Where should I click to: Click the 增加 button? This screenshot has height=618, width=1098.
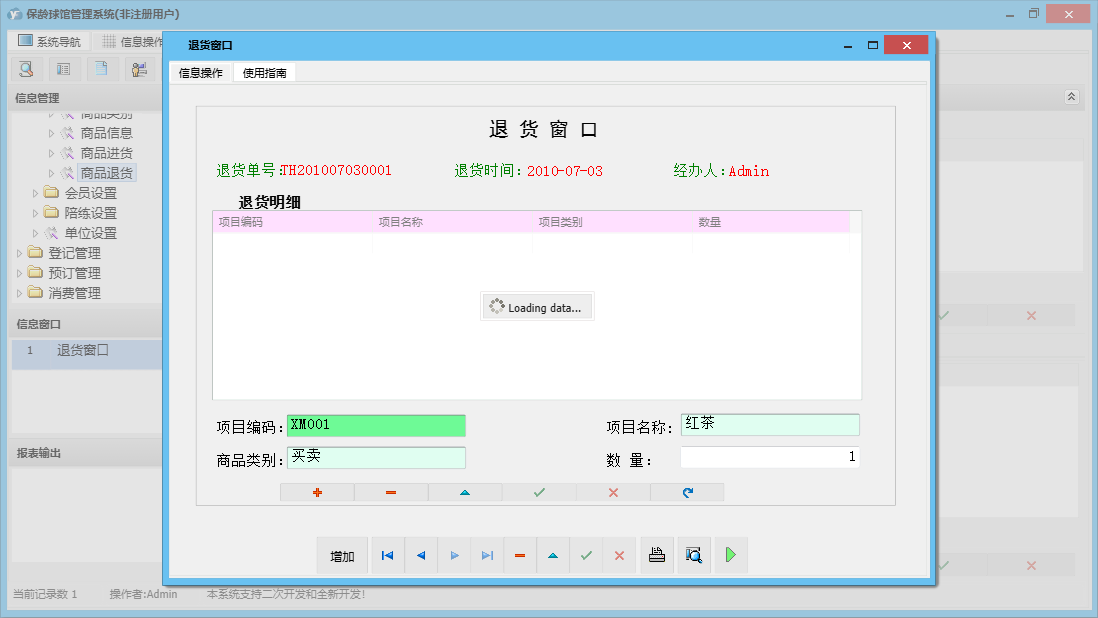[342, 555]
